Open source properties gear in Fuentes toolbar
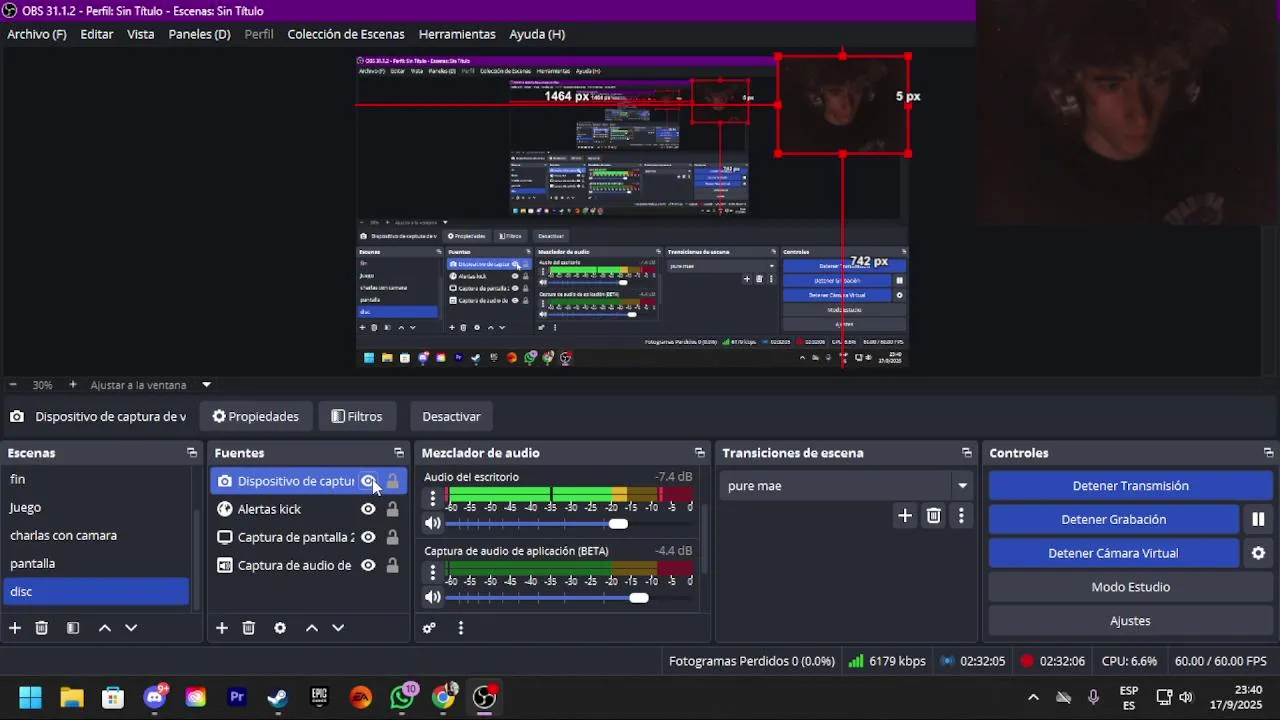Screen dimensions: 1280x720 coord(280,628)
